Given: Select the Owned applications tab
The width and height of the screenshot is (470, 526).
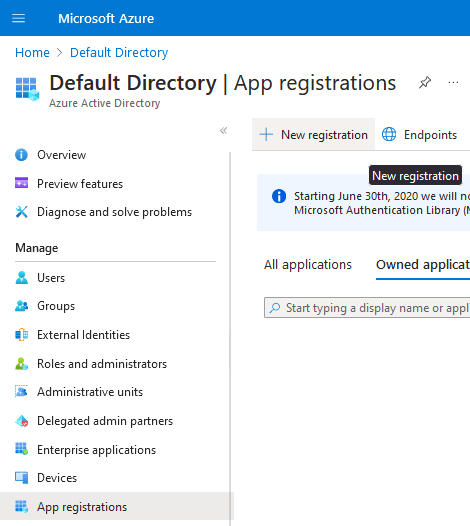Looking at the screenshot, I should tap(423, 265).
